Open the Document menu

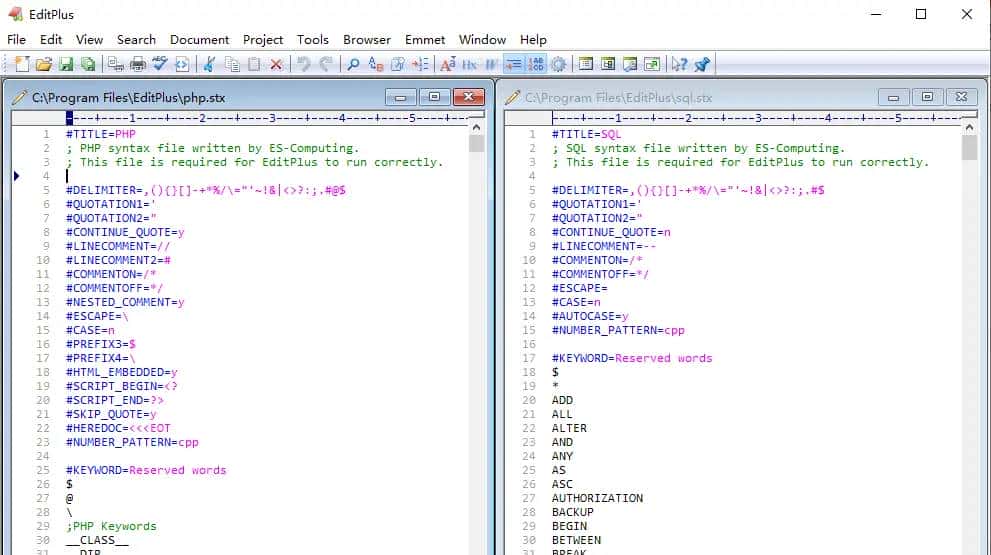pyautogui.click(x=199, y=39)
